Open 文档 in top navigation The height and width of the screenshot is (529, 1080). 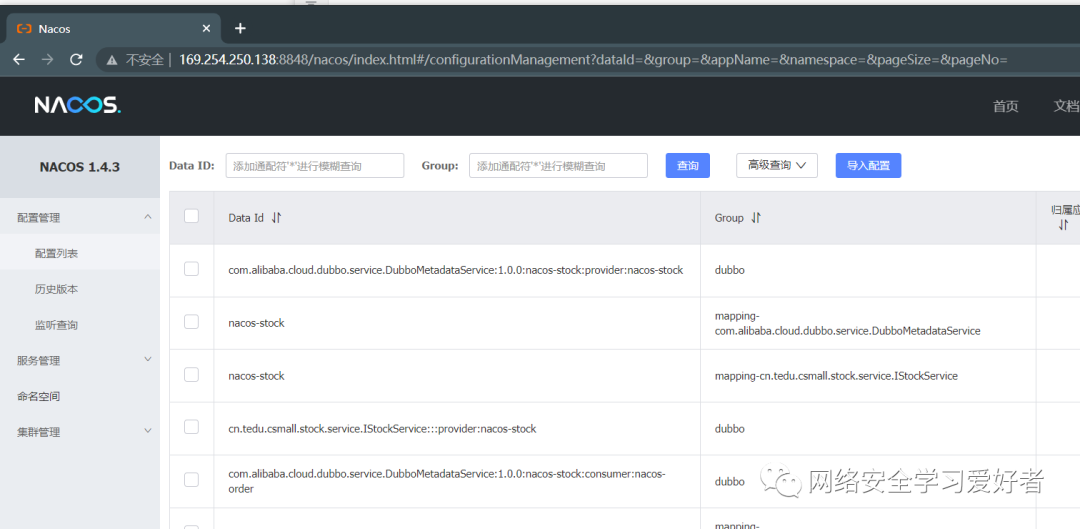click(x=1066, y=106)
